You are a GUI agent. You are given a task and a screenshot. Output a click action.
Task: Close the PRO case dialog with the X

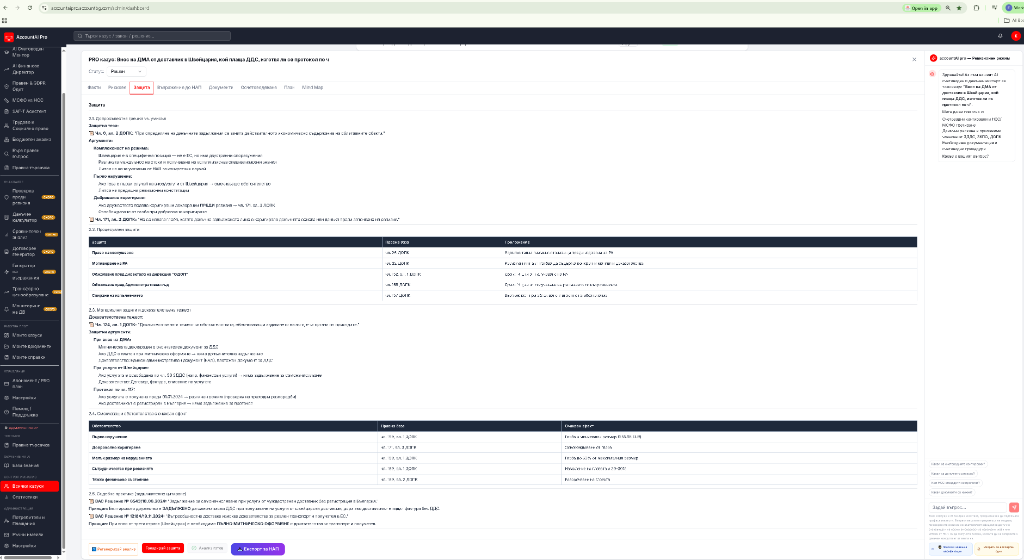tap(914, 59)
